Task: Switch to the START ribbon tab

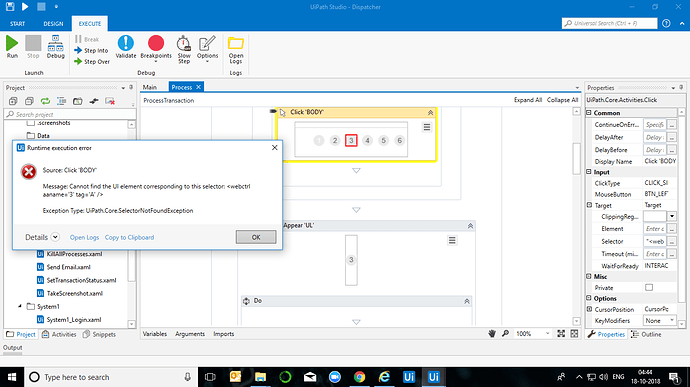Action: point(18,24)
